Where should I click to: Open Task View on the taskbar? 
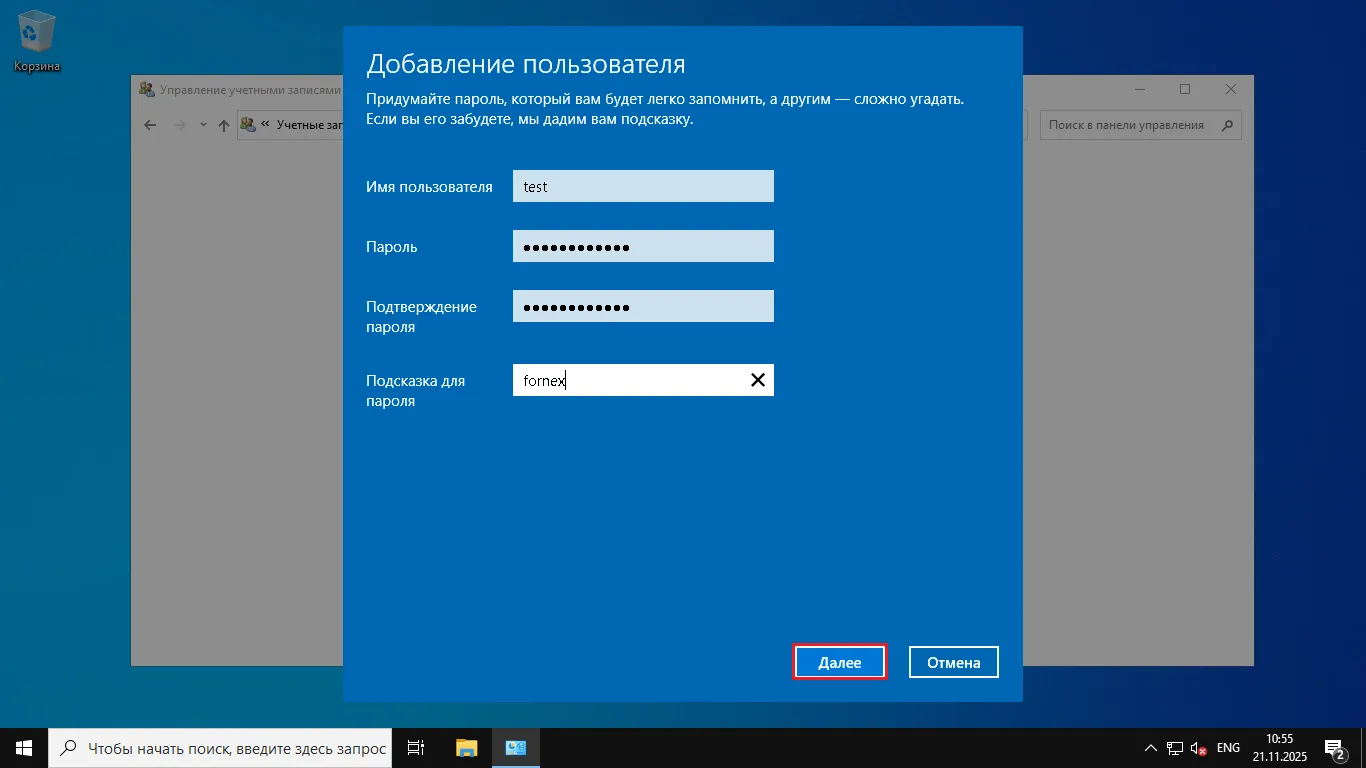(x=415, y=747)
